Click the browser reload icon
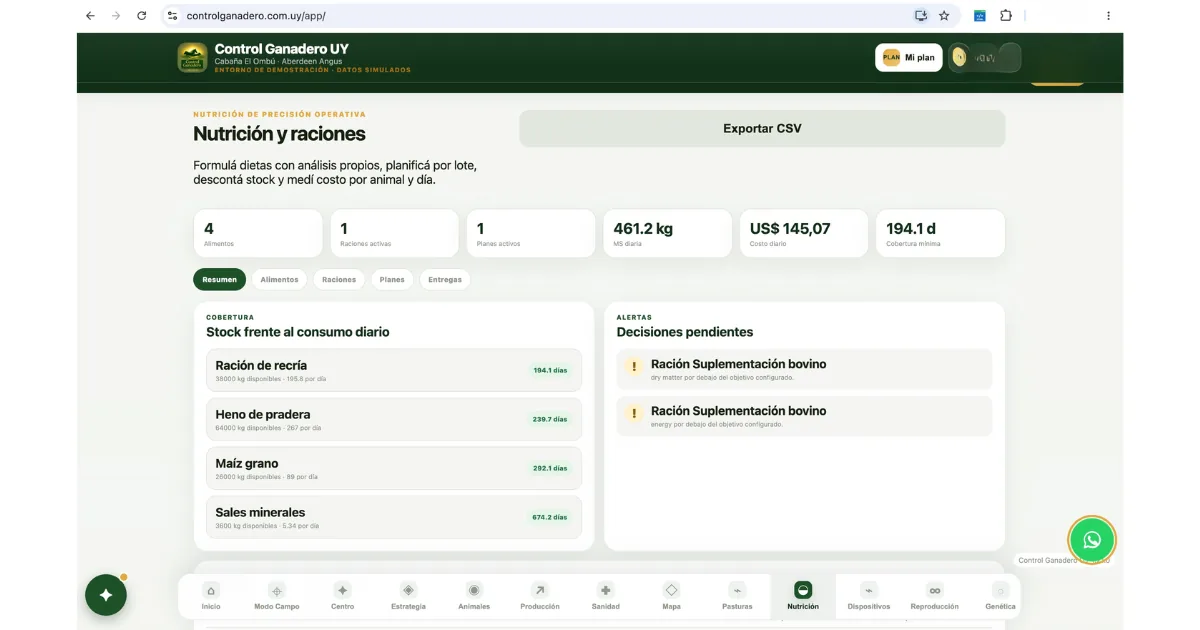 (x=142, y=16)
